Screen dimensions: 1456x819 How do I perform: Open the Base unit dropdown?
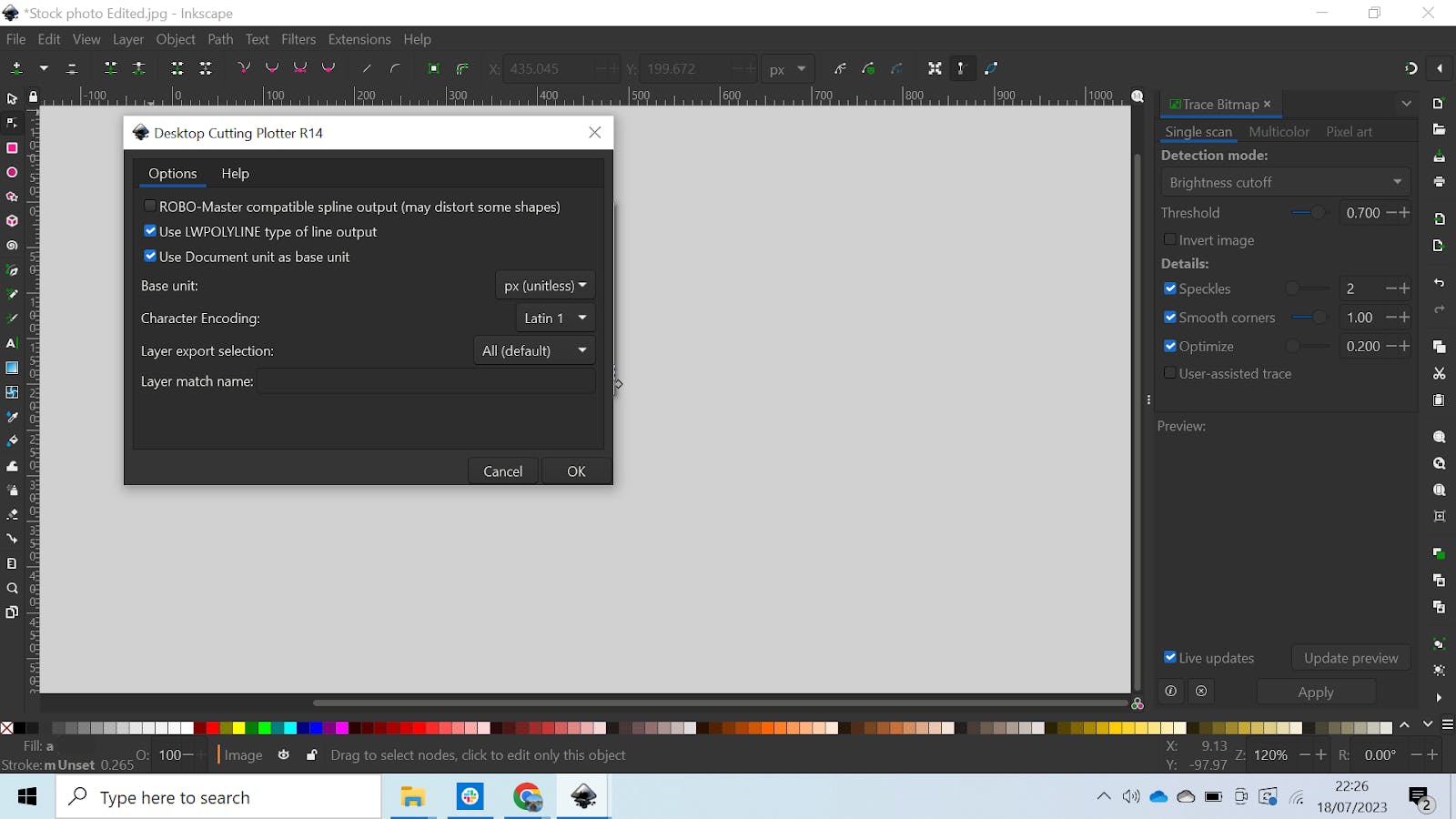click(x=544, y=285)
